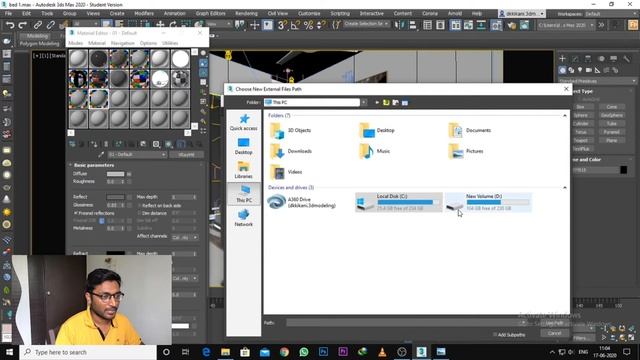This screenshot has height=360, width=640.
Task: Open the A360 Drive entry
Action: tap(302, 202)
